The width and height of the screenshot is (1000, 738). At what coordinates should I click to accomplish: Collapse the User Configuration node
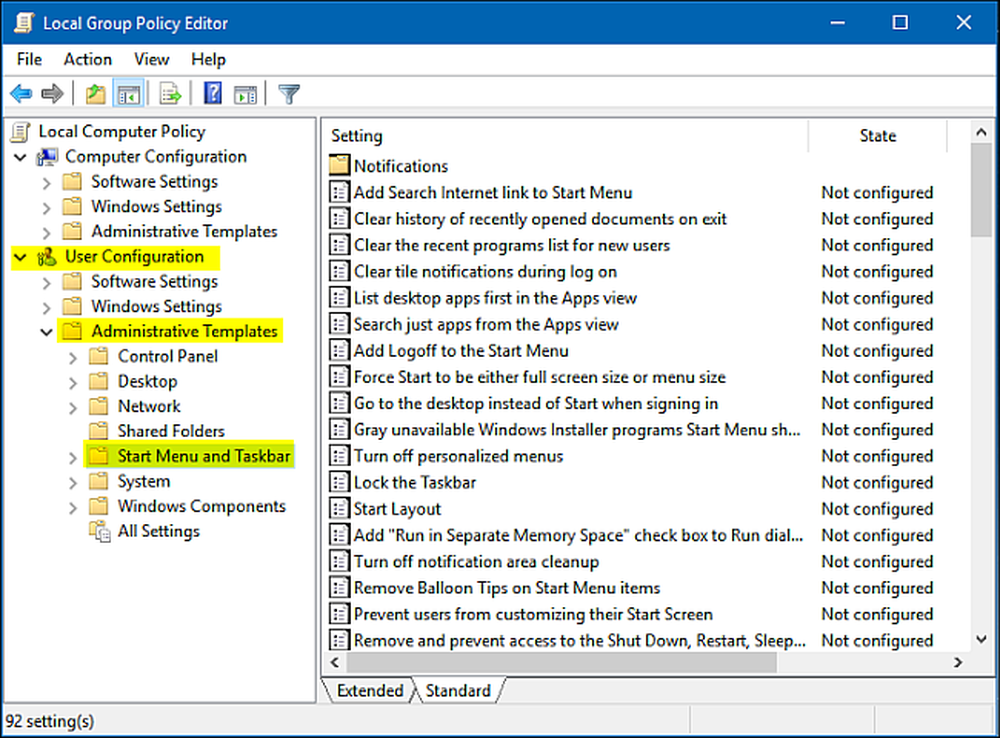[20, 258]
